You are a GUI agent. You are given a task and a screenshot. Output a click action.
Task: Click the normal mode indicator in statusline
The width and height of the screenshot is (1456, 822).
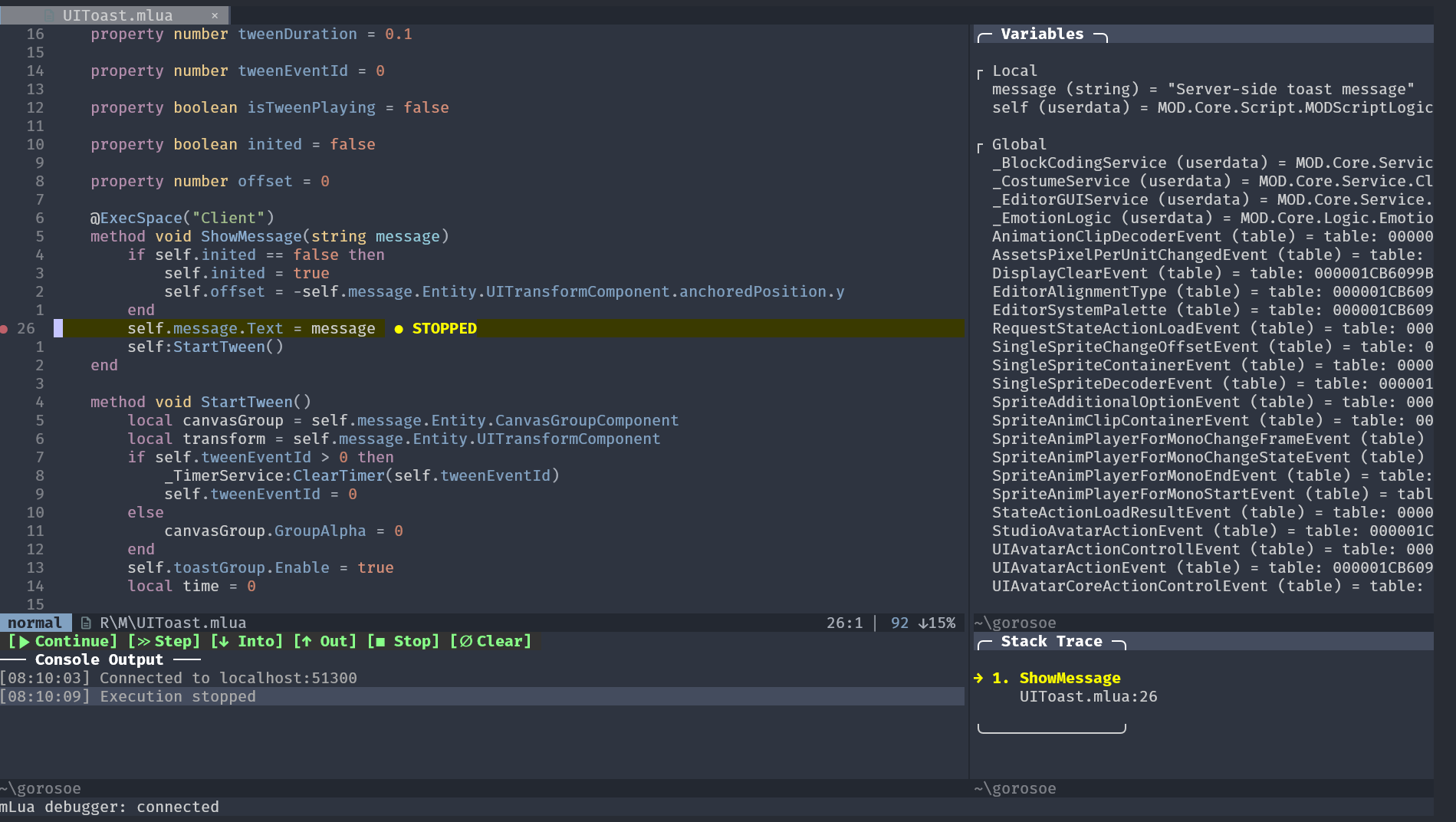[x=35, y=622]
